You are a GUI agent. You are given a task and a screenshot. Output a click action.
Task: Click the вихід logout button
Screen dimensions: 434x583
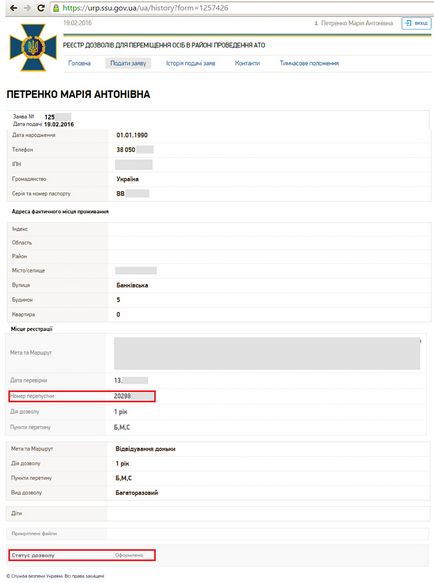[x=416, y=23]
